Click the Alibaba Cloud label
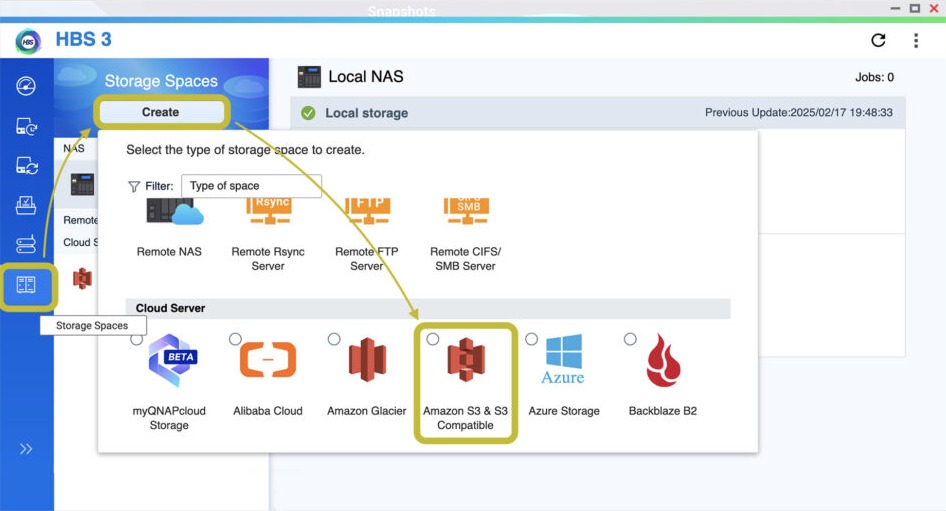The image size is (946, 511). 268,411
